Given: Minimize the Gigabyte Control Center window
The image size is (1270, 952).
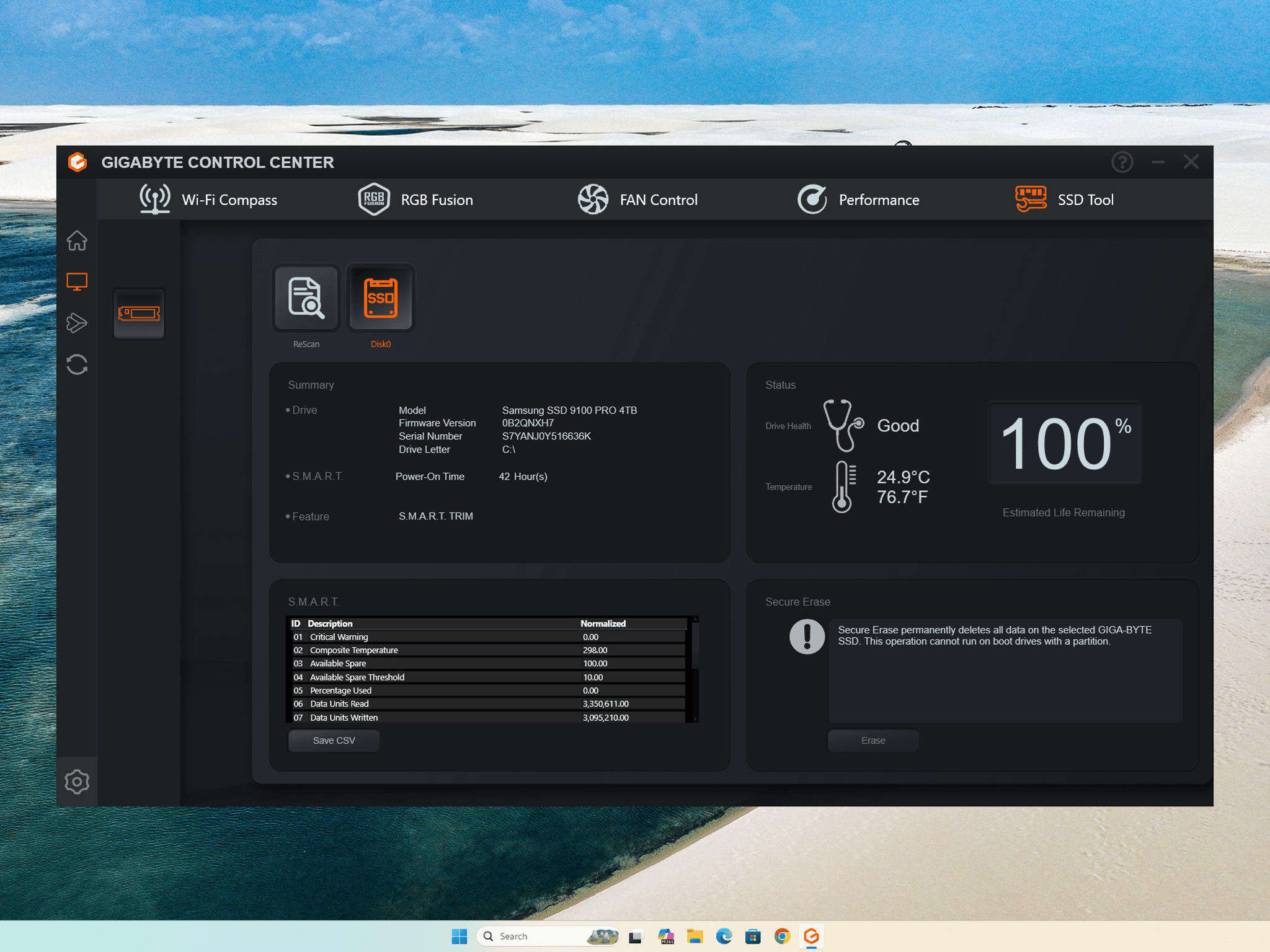Looking at the screenshot, I should [1157, 162].
